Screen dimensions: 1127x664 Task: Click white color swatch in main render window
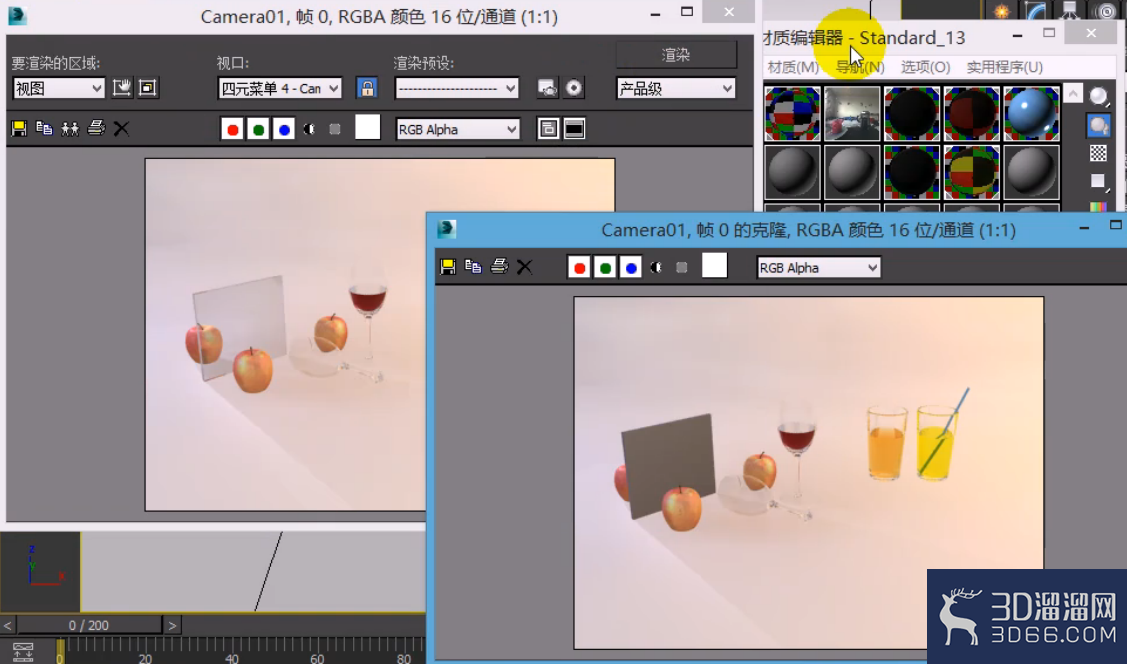[367, 127]
